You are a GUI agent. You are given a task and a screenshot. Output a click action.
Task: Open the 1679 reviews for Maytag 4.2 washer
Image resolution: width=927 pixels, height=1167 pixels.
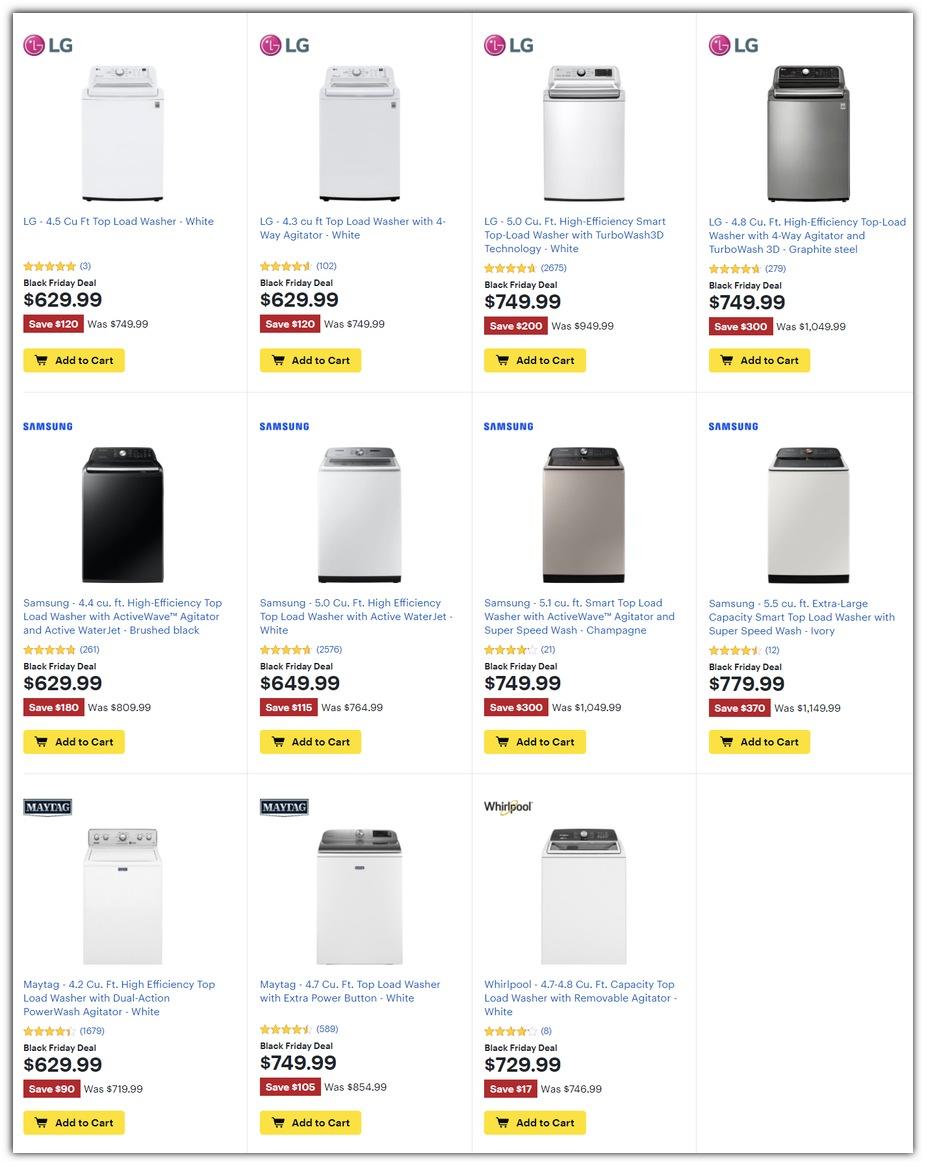click(x=91, y=1031)
